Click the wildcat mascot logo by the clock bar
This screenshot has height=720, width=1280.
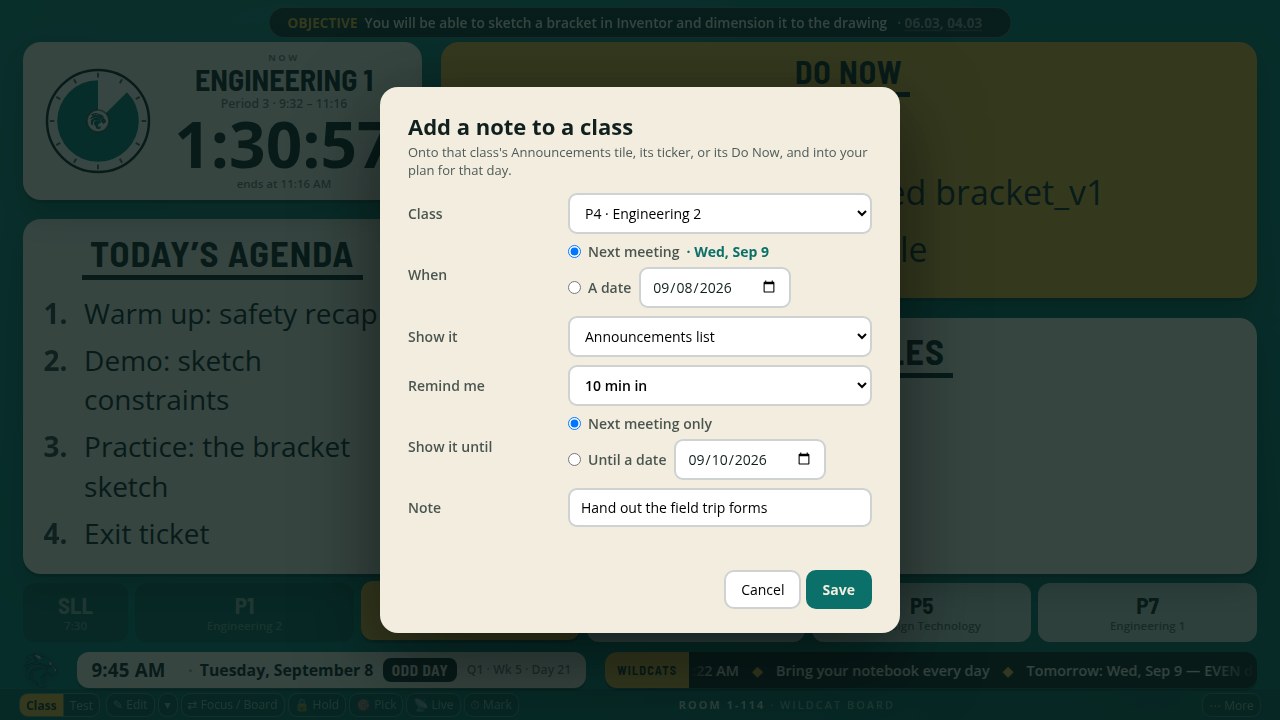pos(41,670)
